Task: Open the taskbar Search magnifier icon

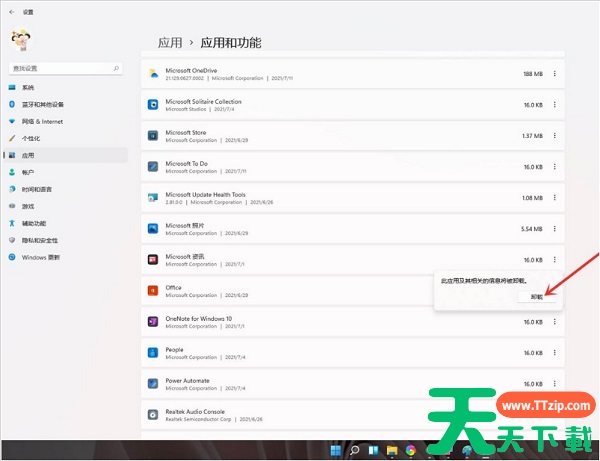Action: [355, 450]
